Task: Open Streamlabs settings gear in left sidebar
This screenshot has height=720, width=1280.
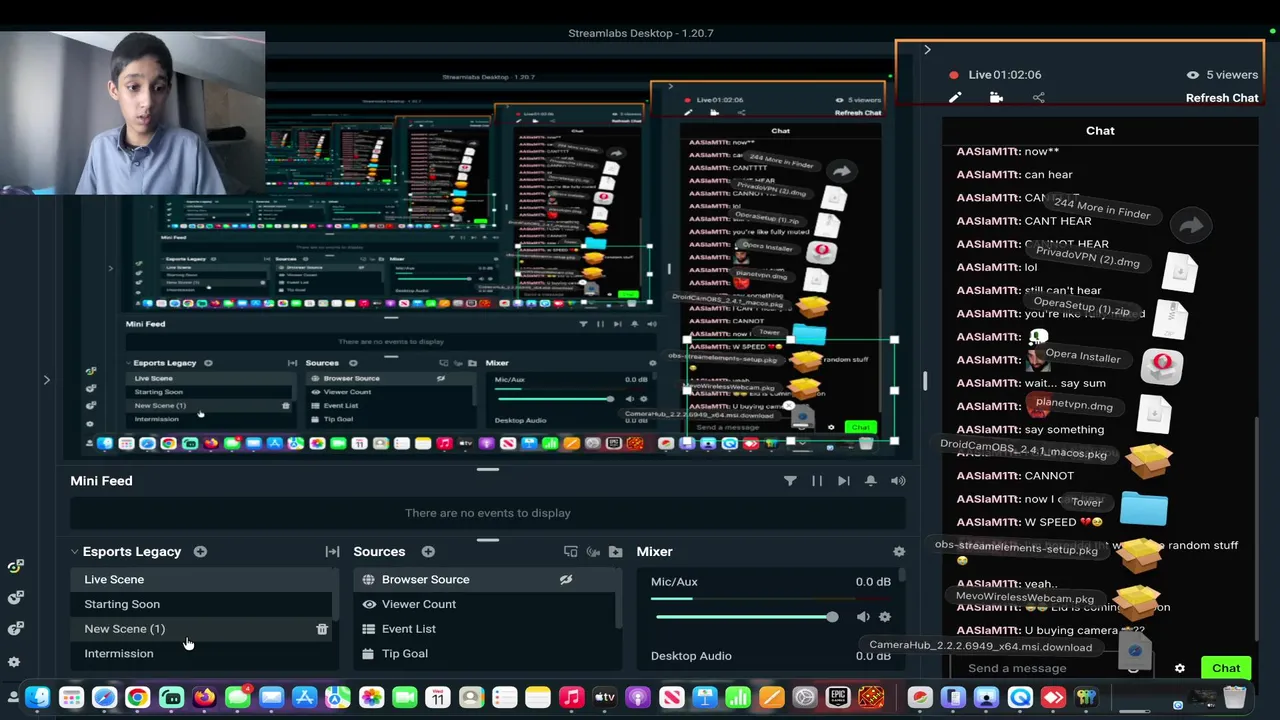Action: tap(14, 662)
